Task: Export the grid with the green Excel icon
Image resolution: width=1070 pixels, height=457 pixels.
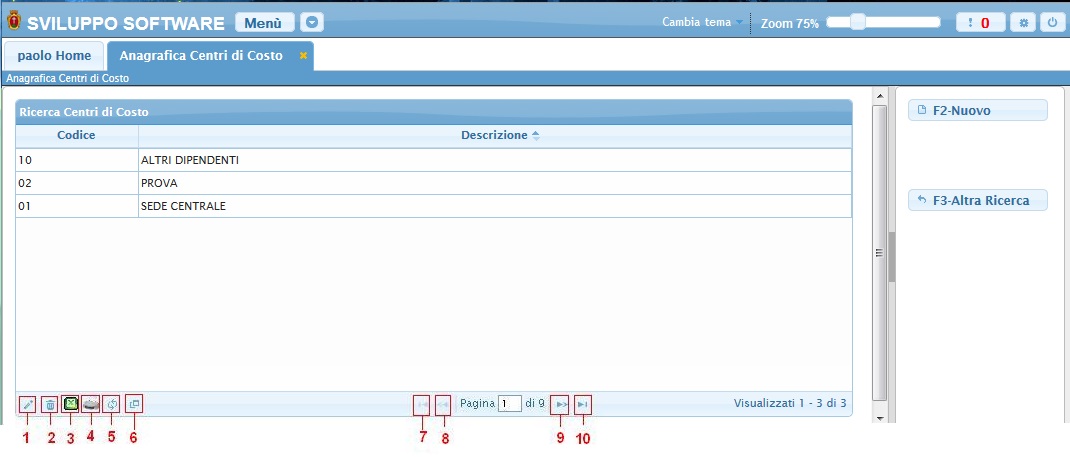Action: 70,404
